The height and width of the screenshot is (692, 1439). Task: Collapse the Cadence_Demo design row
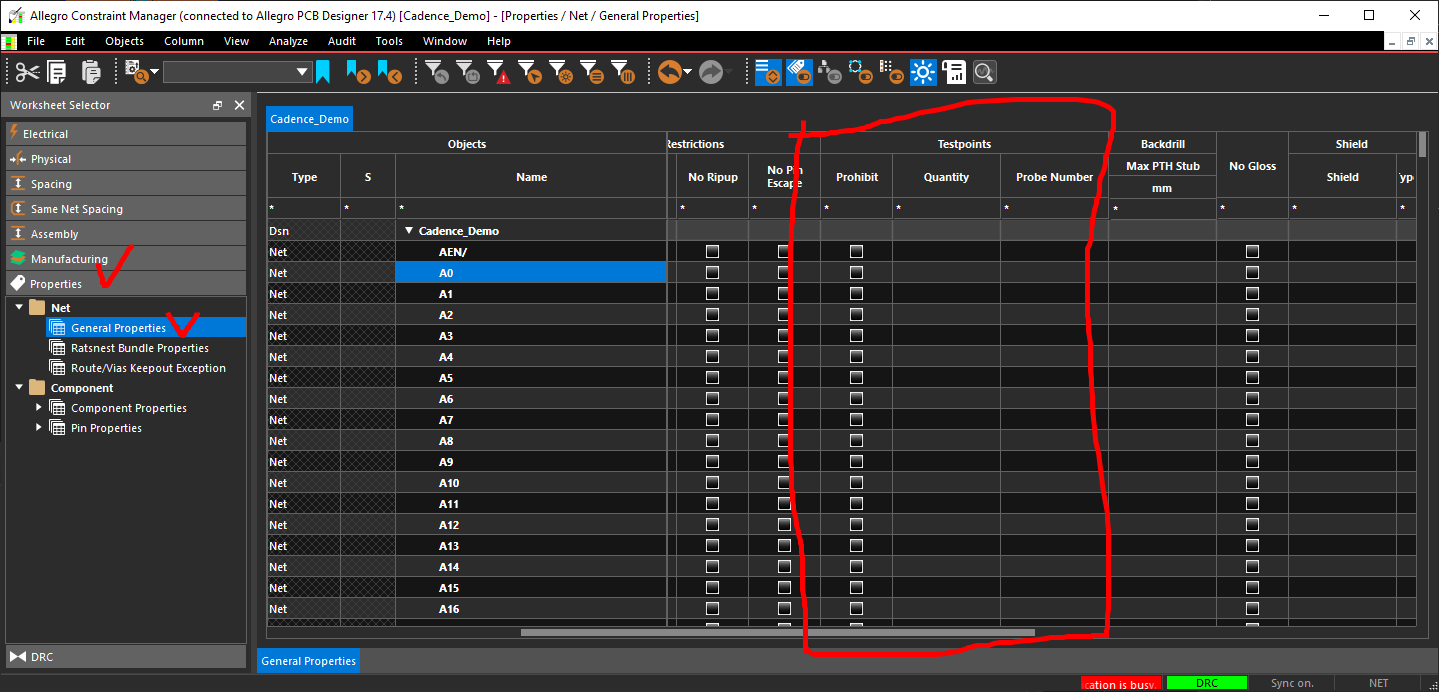point(409,231)
